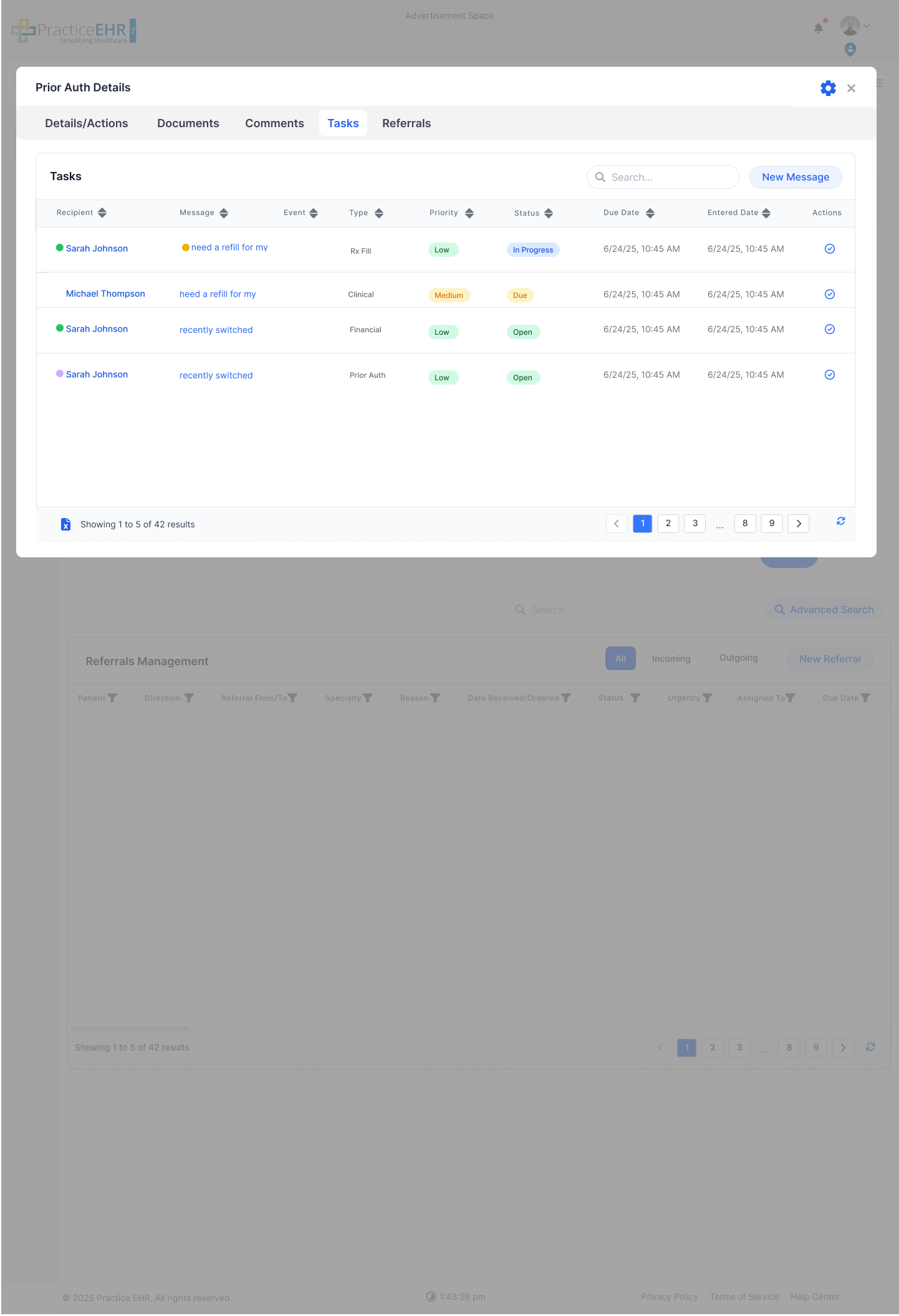Go to previous page in Tasks pagination
This screenshot has height=1316, width=899.
(x=617, y=524)
